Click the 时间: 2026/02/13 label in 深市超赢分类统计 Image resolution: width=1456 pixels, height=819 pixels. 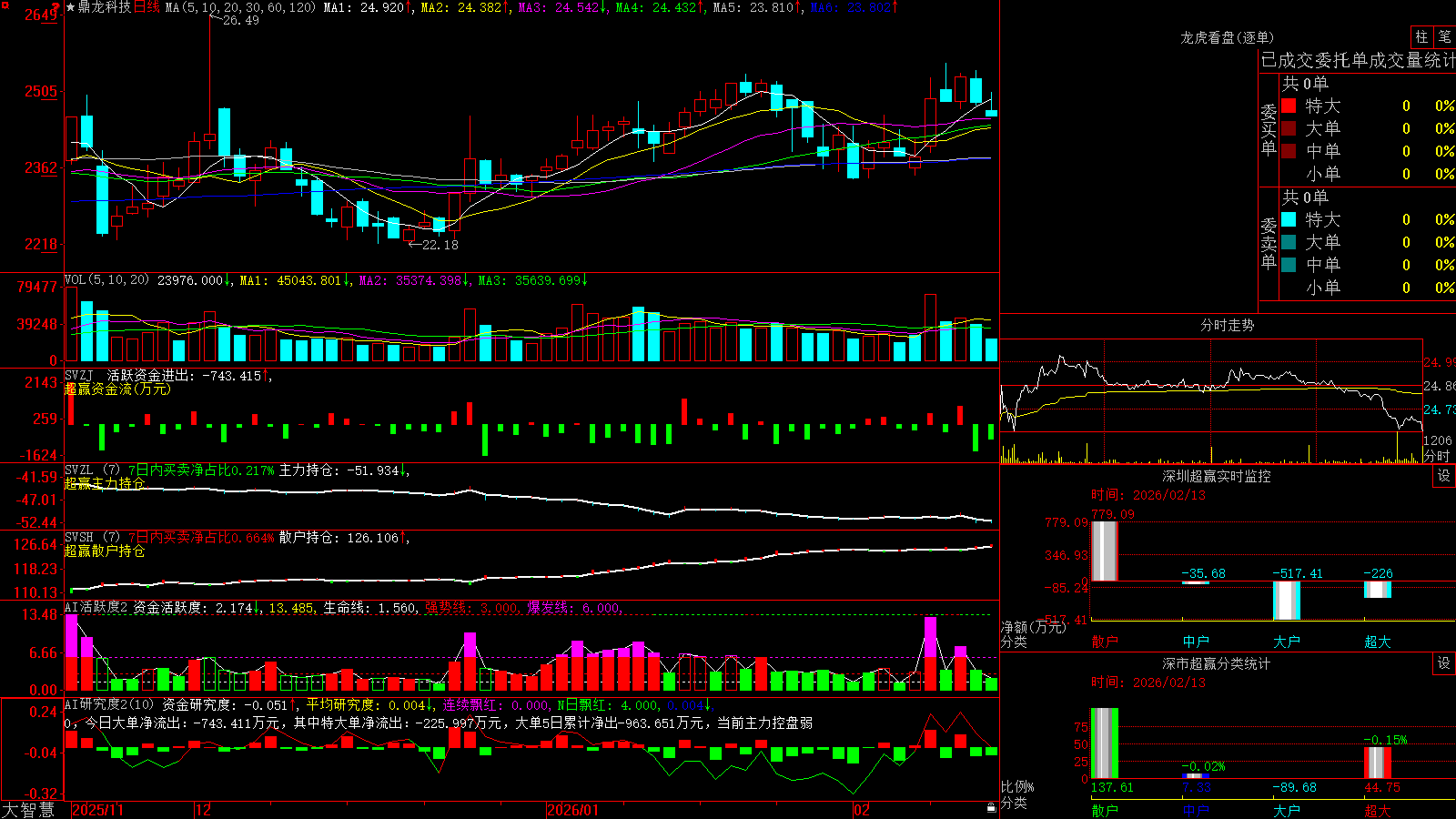coord(1148,682)
